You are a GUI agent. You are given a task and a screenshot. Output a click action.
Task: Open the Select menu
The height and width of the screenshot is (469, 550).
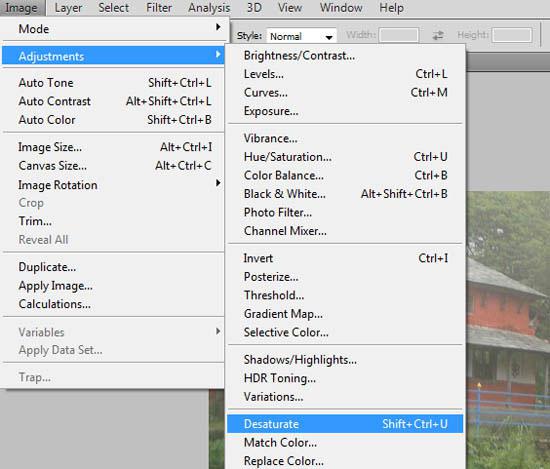[x=114, y=8]
